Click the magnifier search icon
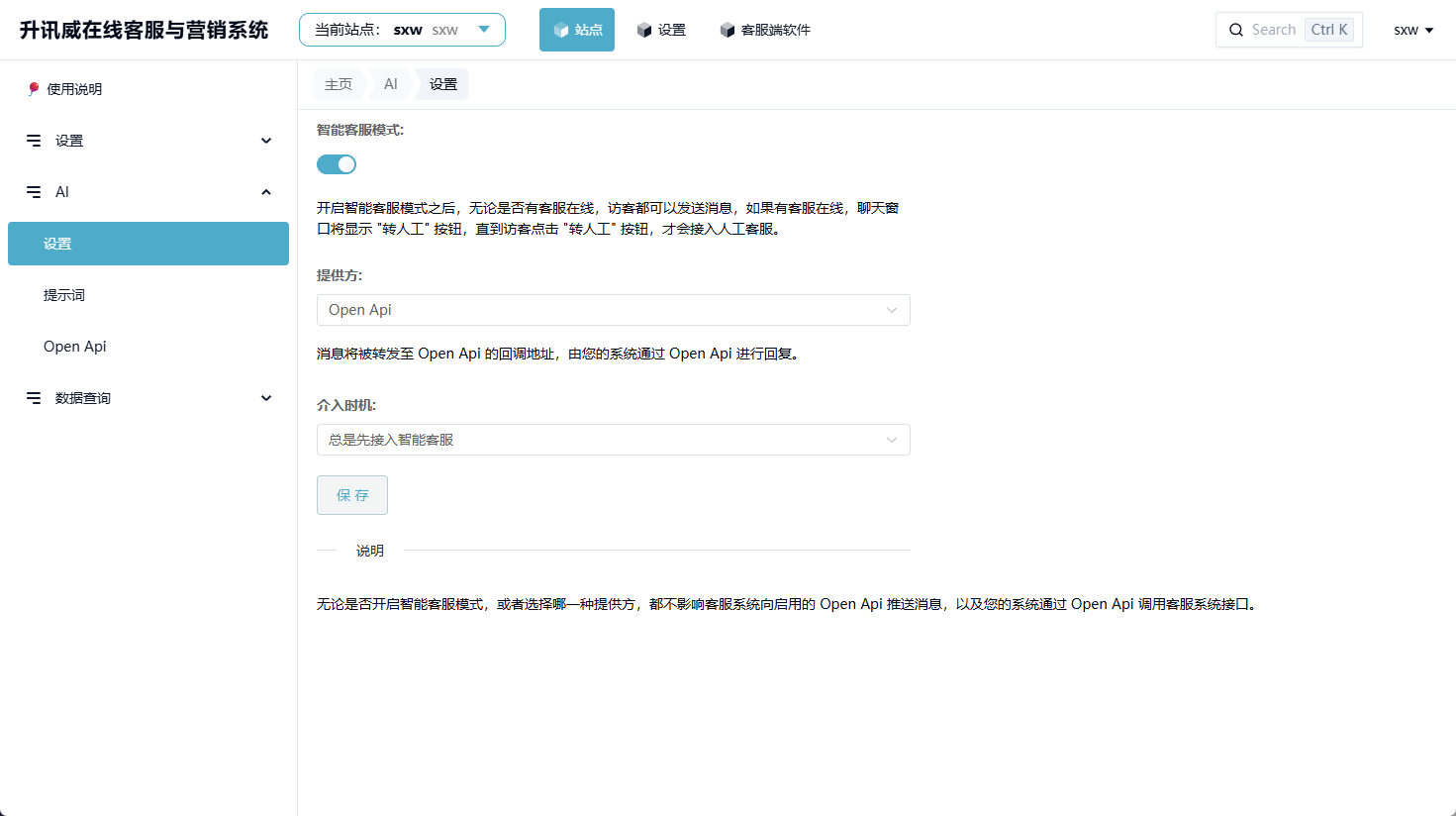This screenshot has height=816, width=1456. coord(1236,30)
